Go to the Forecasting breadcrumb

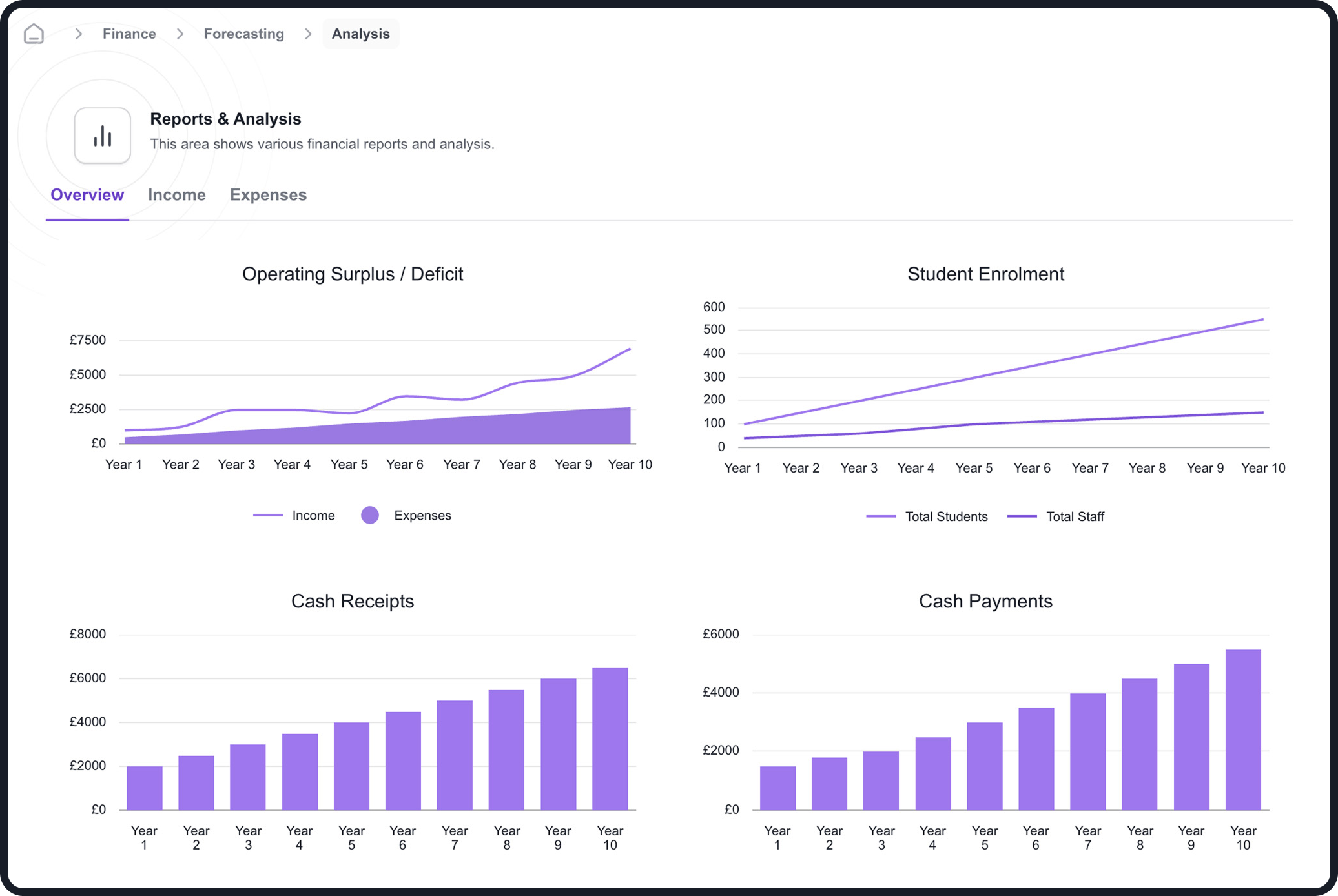click(243, 34)
